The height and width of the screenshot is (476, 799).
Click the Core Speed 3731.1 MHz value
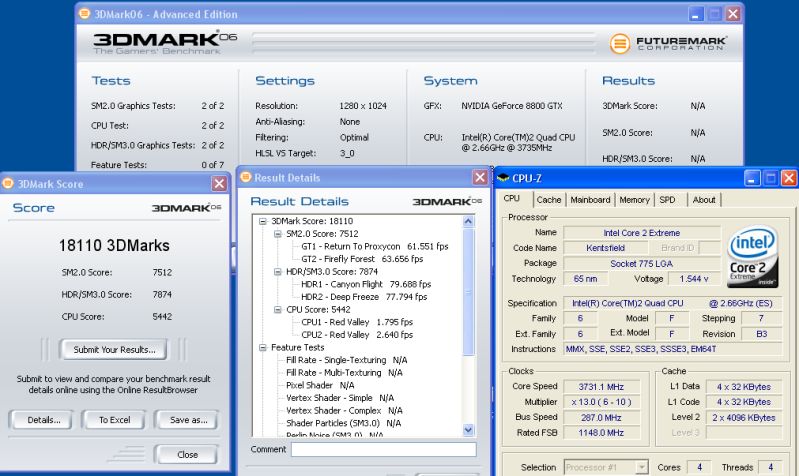pyautogui.click(x=601, y=387)
